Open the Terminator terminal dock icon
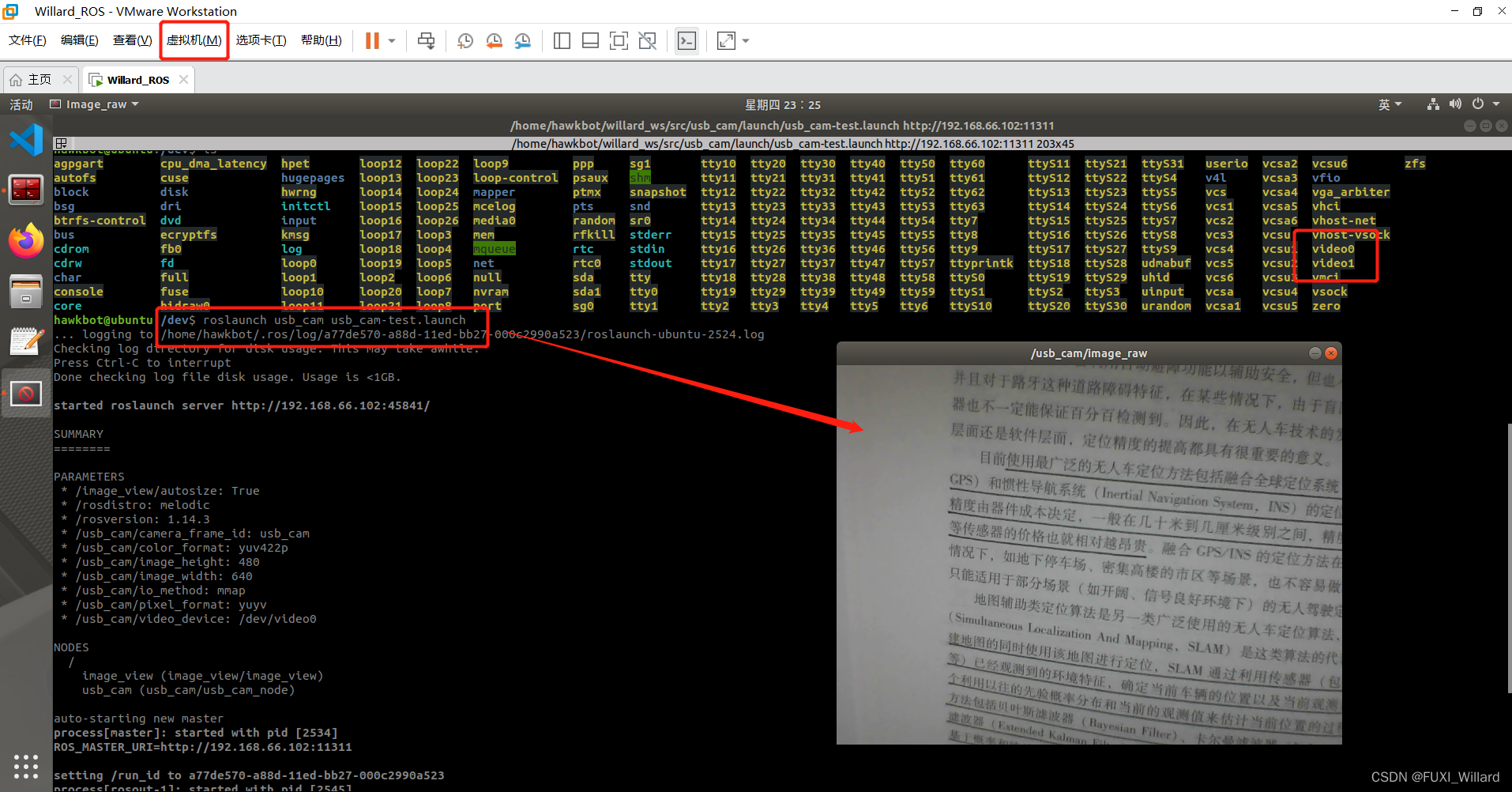Image resolution: width=1512 pixels, height=792 pixels. (26, 190)
